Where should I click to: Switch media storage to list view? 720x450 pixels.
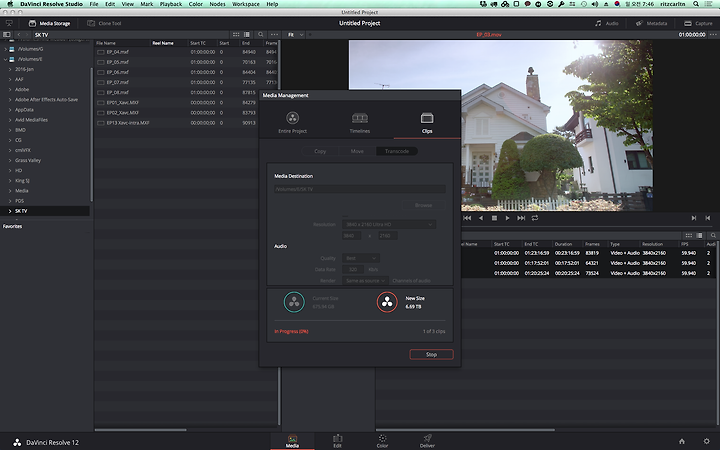[x=247, y=34]
